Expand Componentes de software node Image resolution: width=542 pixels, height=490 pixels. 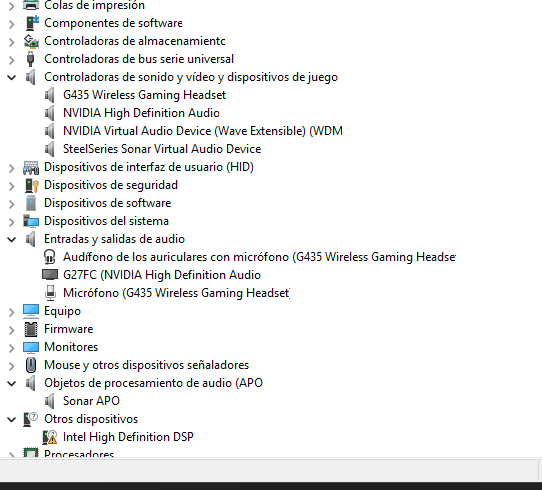click(x=11, y=24)
